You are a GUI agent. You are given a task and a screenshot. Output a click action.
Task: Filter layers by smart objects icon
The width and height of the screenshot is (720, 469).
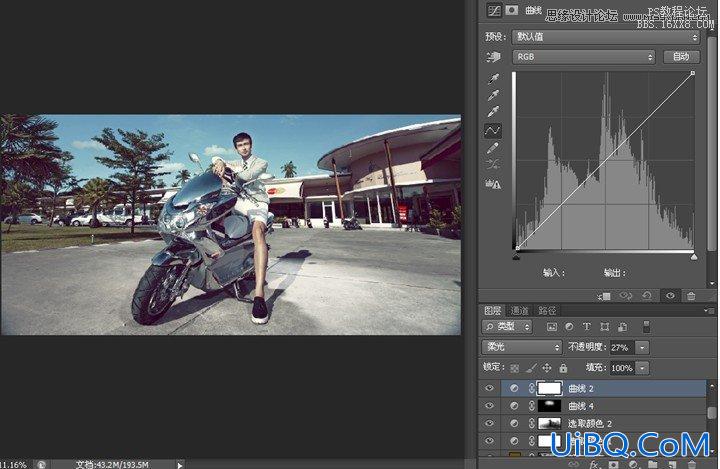pos(622,327)
